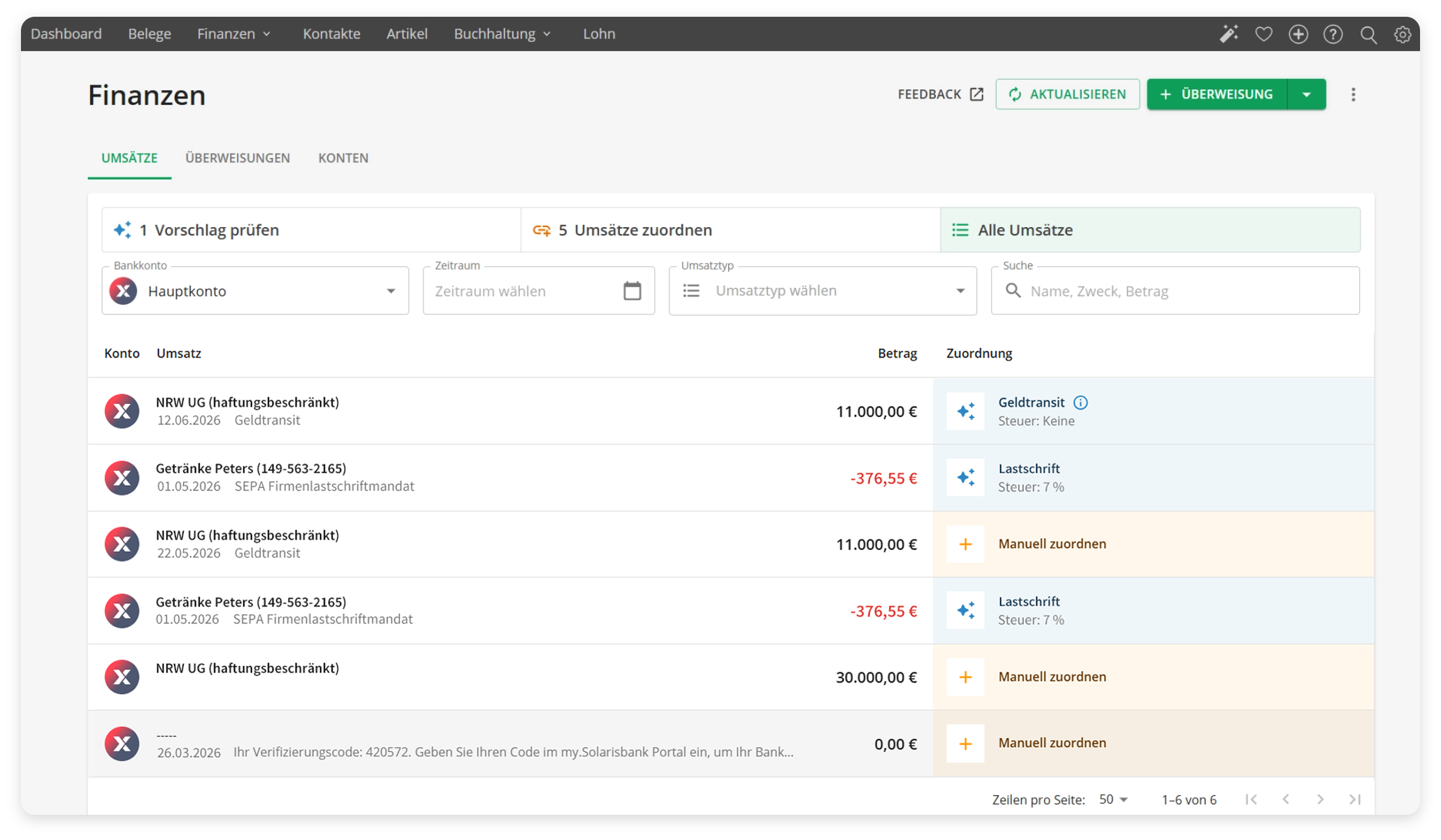
Task: Expand the Überweisung button dropdown arrow
Action: point(1306,94)
